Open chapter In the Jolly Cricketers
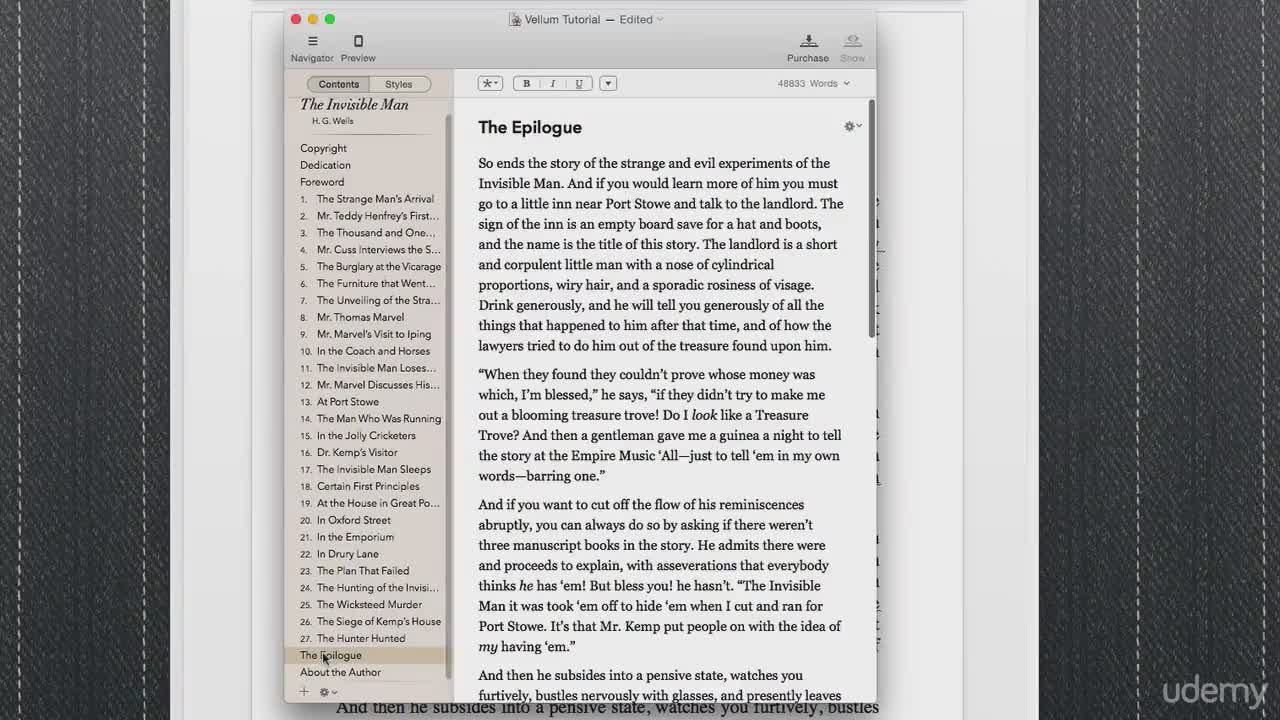 [366, 436]
